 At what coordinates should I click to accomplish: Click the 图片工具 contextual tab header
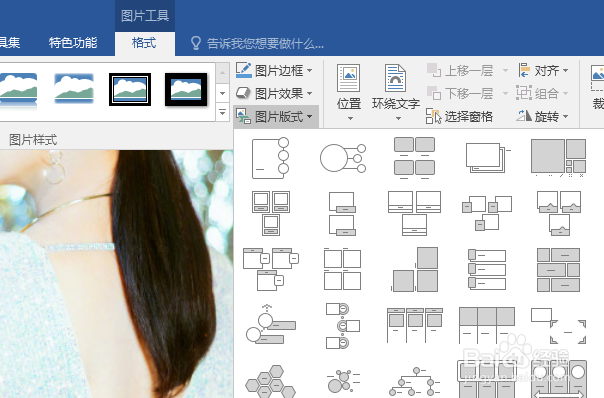pos(144,16)
